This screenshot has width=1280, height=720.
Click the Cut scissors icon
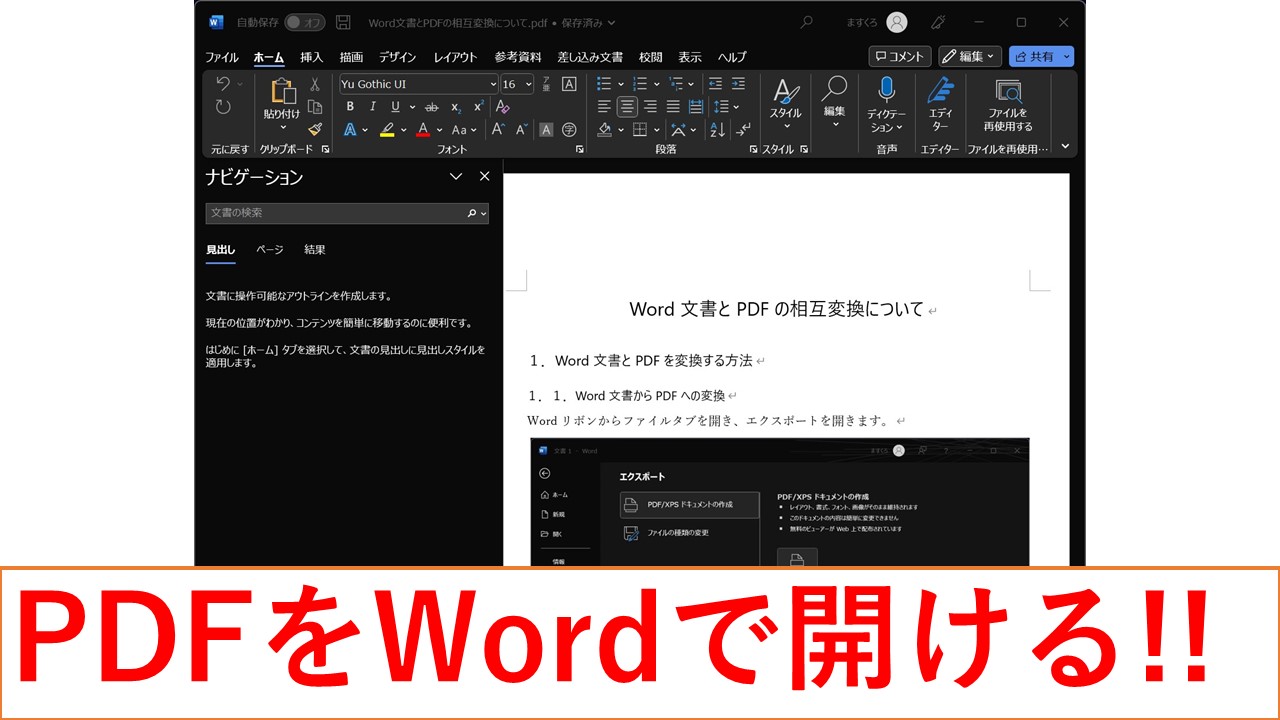(x=315, y=84)
